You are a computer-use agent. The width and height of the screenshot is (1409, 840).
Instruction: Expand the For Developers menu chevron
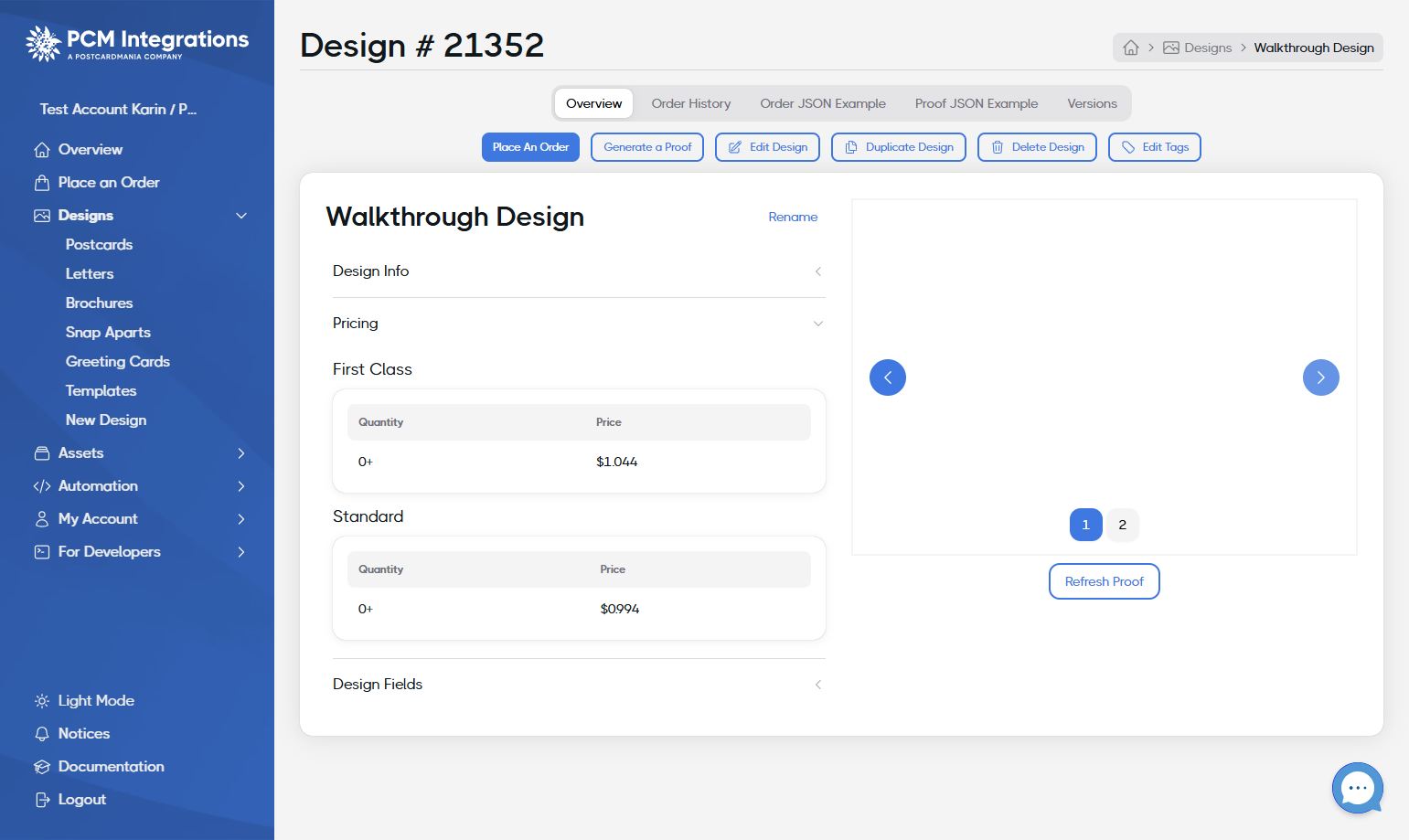pos(241,552)
